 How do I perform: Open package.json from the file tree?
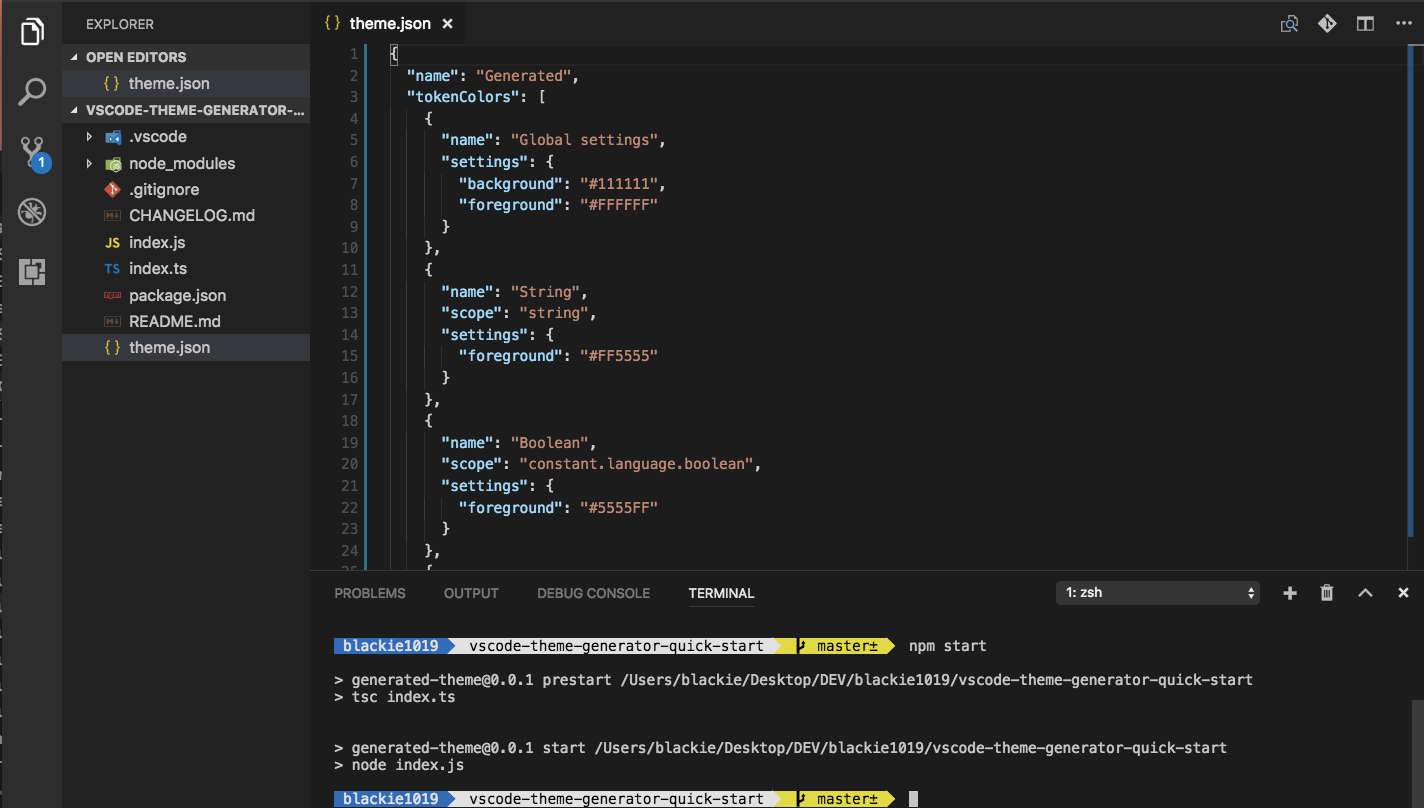click(x=177, y=295)
